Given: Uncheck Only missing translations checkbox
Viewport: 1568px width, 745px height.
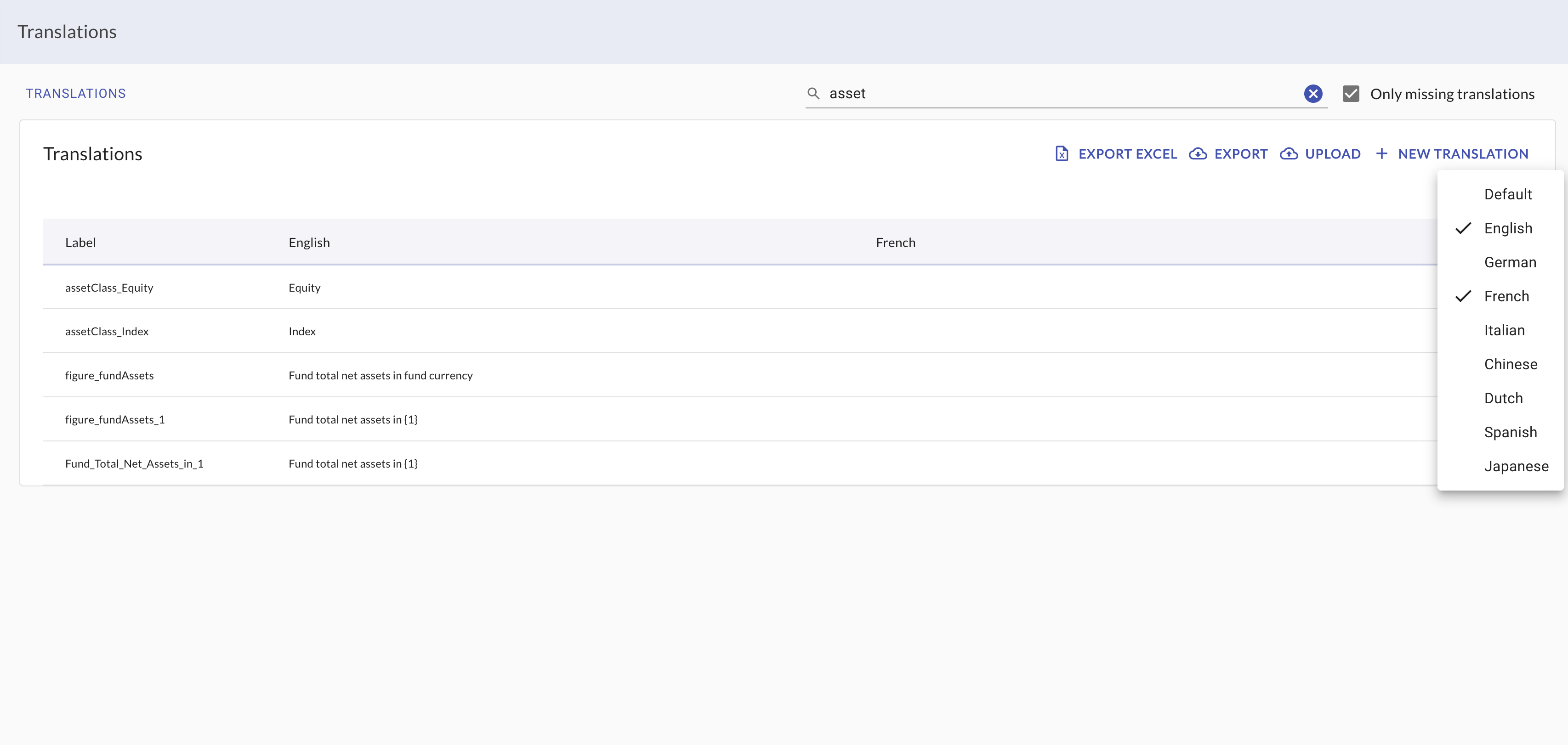Looking at the screenshot, I should point(1351,94).
